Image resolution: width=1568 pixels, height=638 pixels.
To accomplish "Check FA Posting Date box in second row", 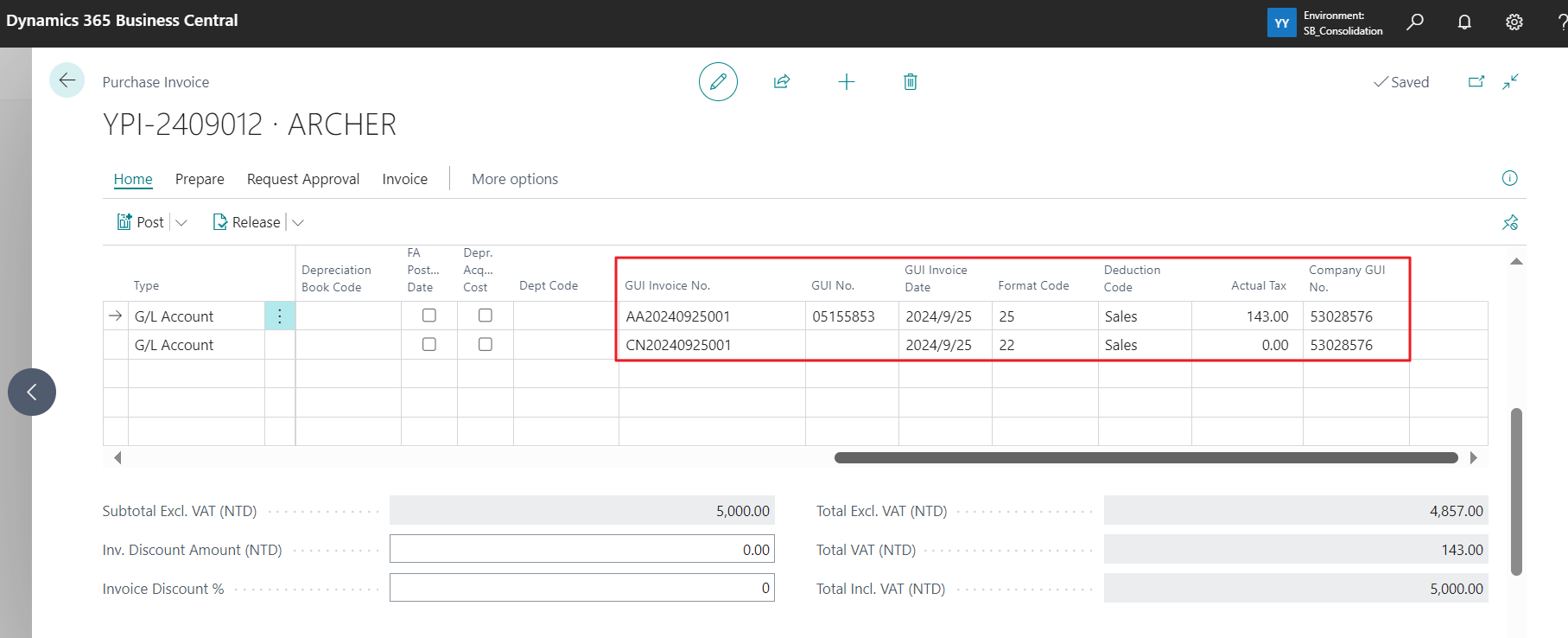I will (429, 344).
